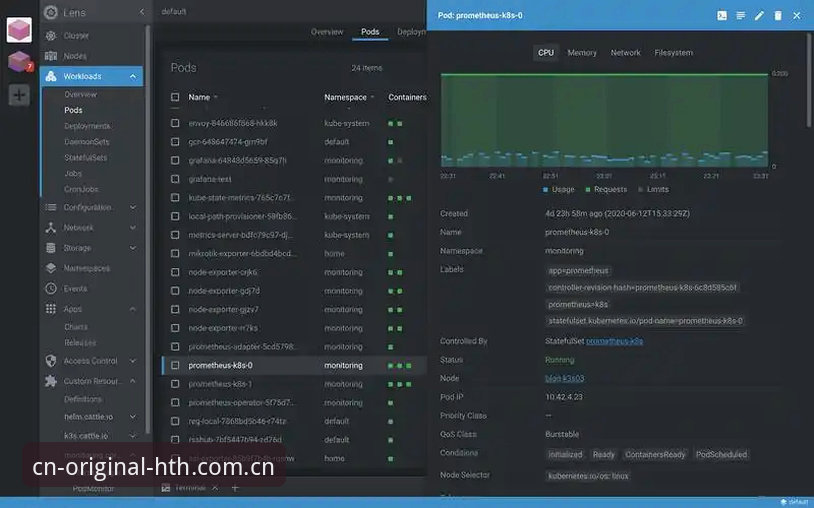Select the Pods tab at top
Viewport: 814px width, 508px height.
pos(370,32)
